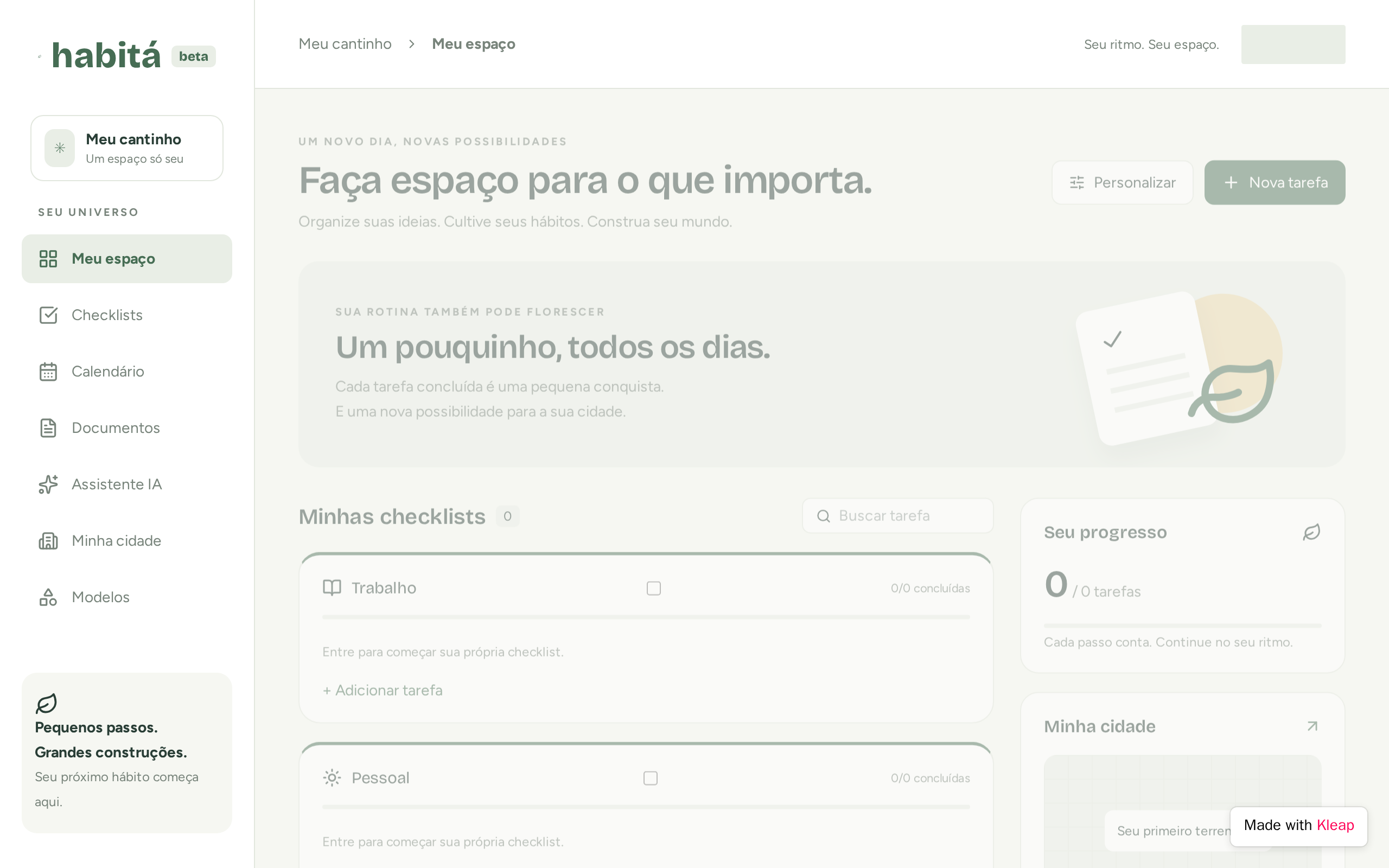Tick the Pessoal checklist checkbox
This screenshot has height=868, width=1389.
coord(651,778)
